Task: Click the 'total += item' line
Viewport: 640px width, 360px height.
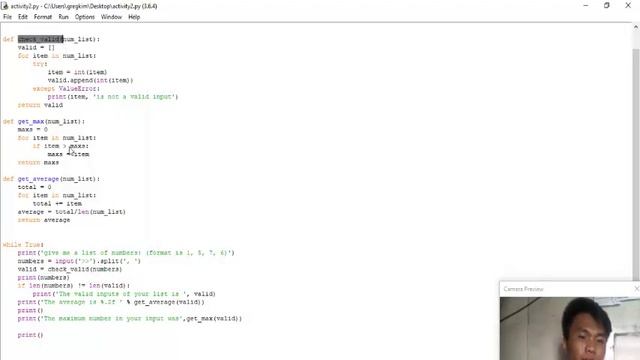Action: (x=57, y=203)
